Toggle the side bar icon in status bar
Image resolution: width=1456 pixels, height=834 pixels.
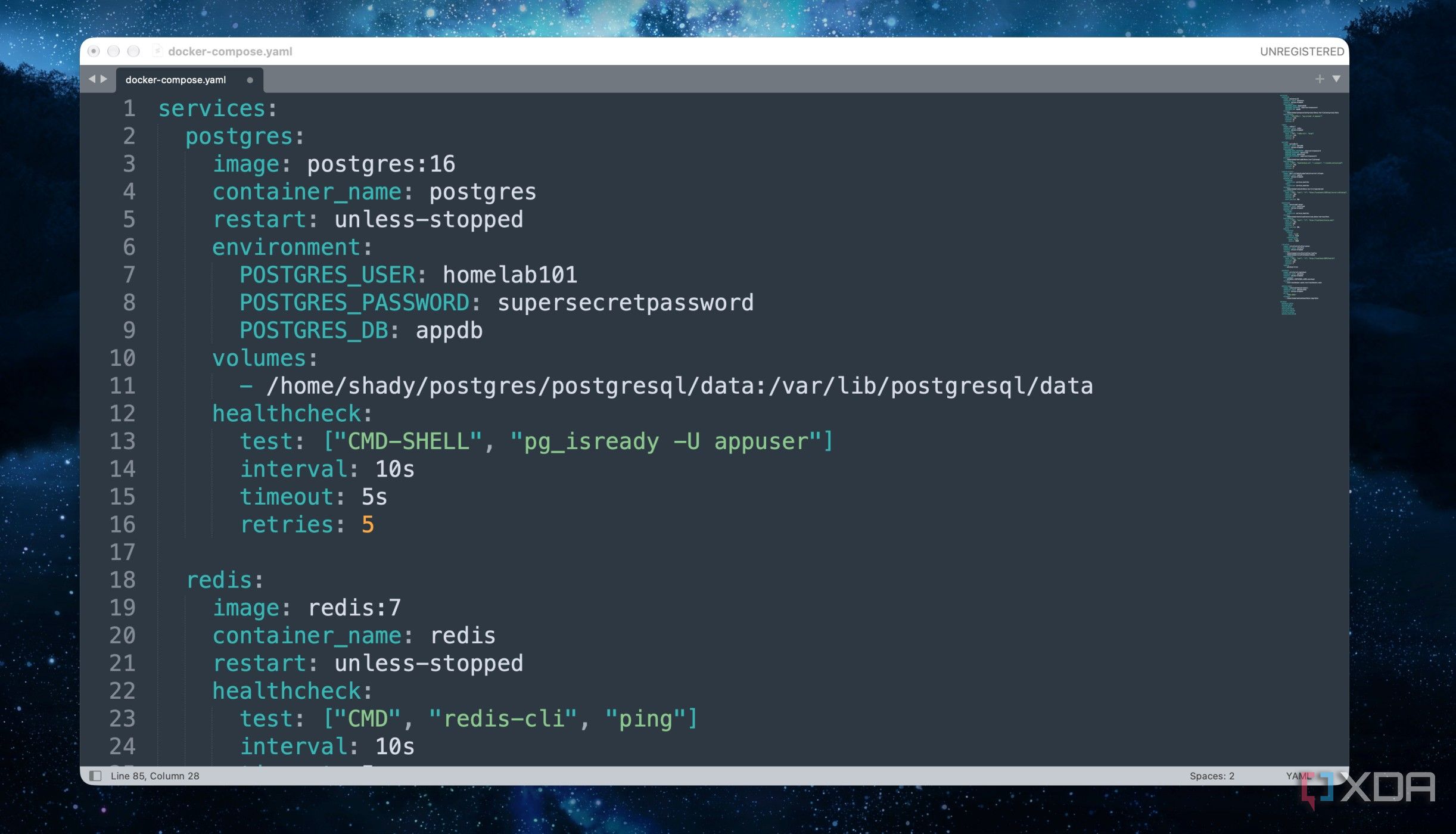click(x=95, y=776)
